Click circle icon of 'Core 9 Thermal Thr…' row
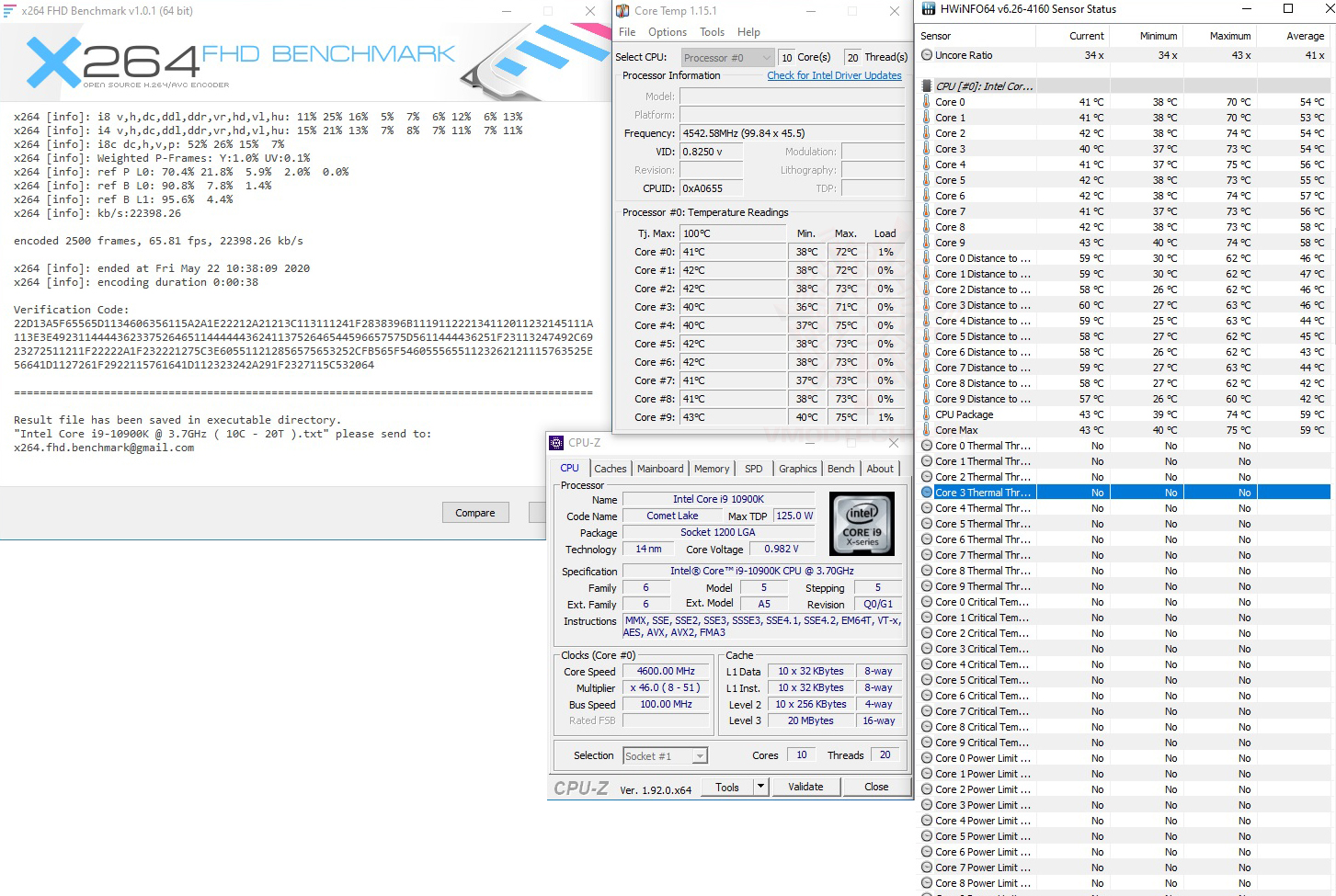Screen dimensions: 1336x896 click(x=927, y=586)
